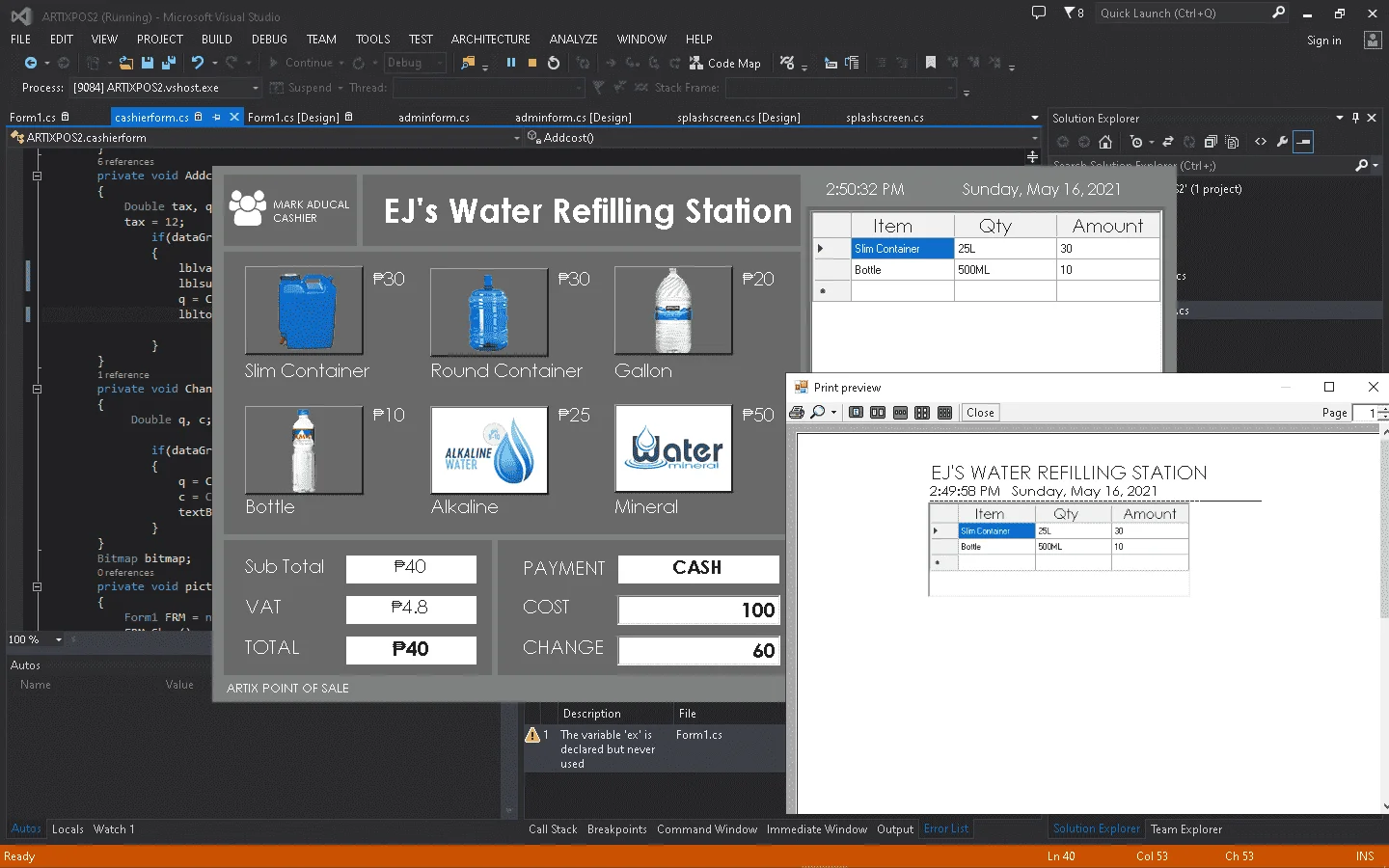Click the Close button in Print preview
Viewport: 1389px width, 868px height.
point(980,413)
